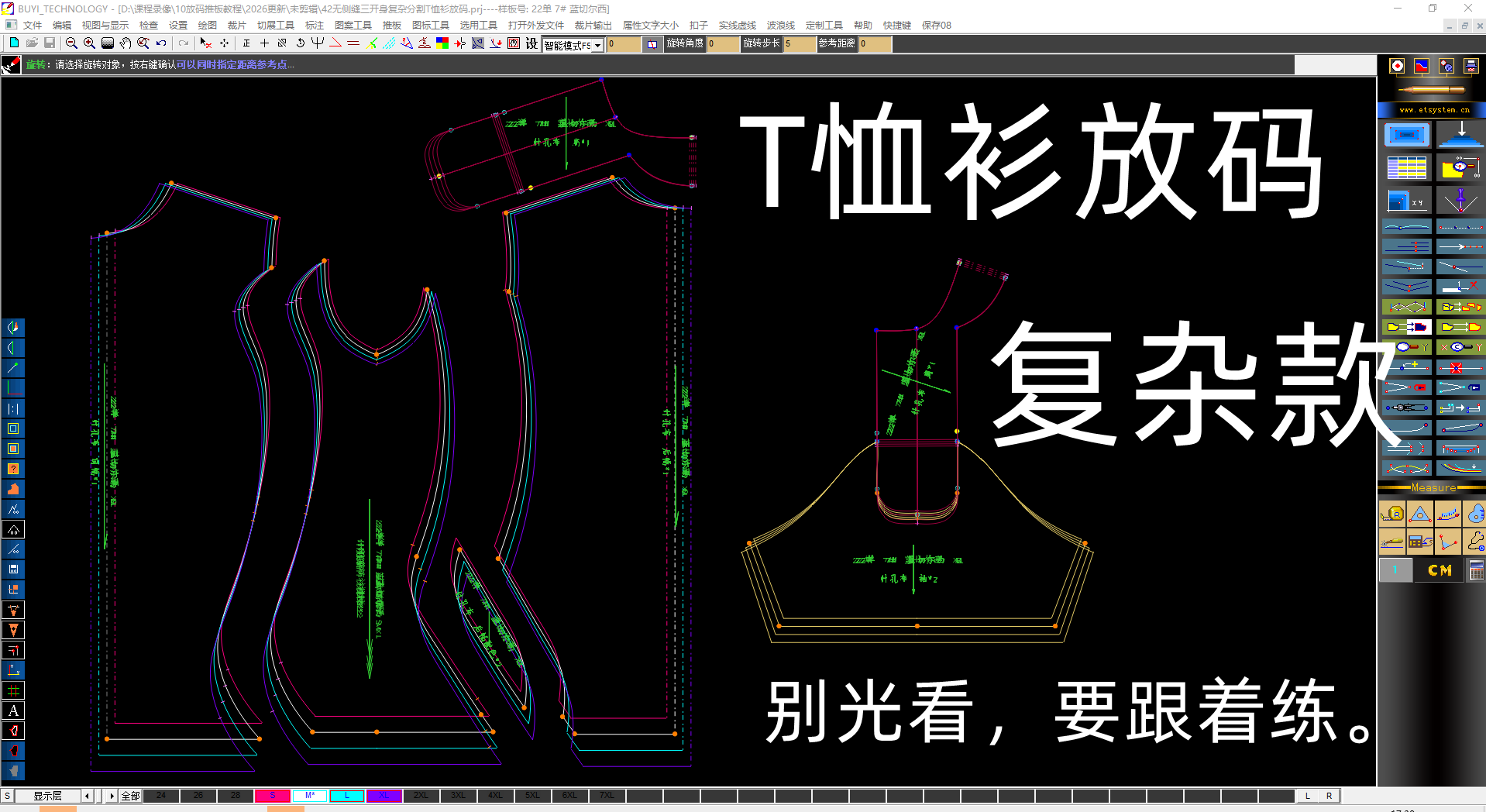Image resolution: width=1486 pixels, height=812 pixels.
Task: Click the Zoom in magnifier icon
Action: coord(89,43)
